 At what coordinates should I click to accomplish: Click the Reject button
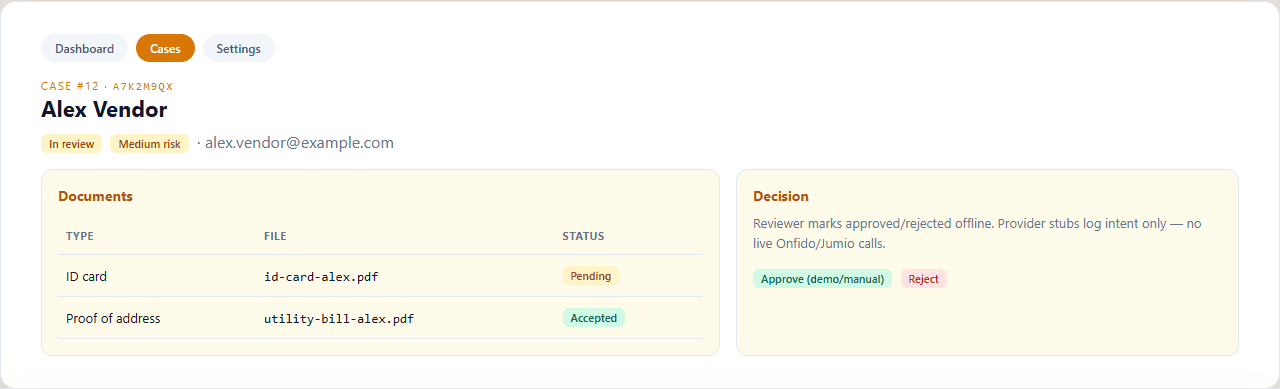(923, 279)
